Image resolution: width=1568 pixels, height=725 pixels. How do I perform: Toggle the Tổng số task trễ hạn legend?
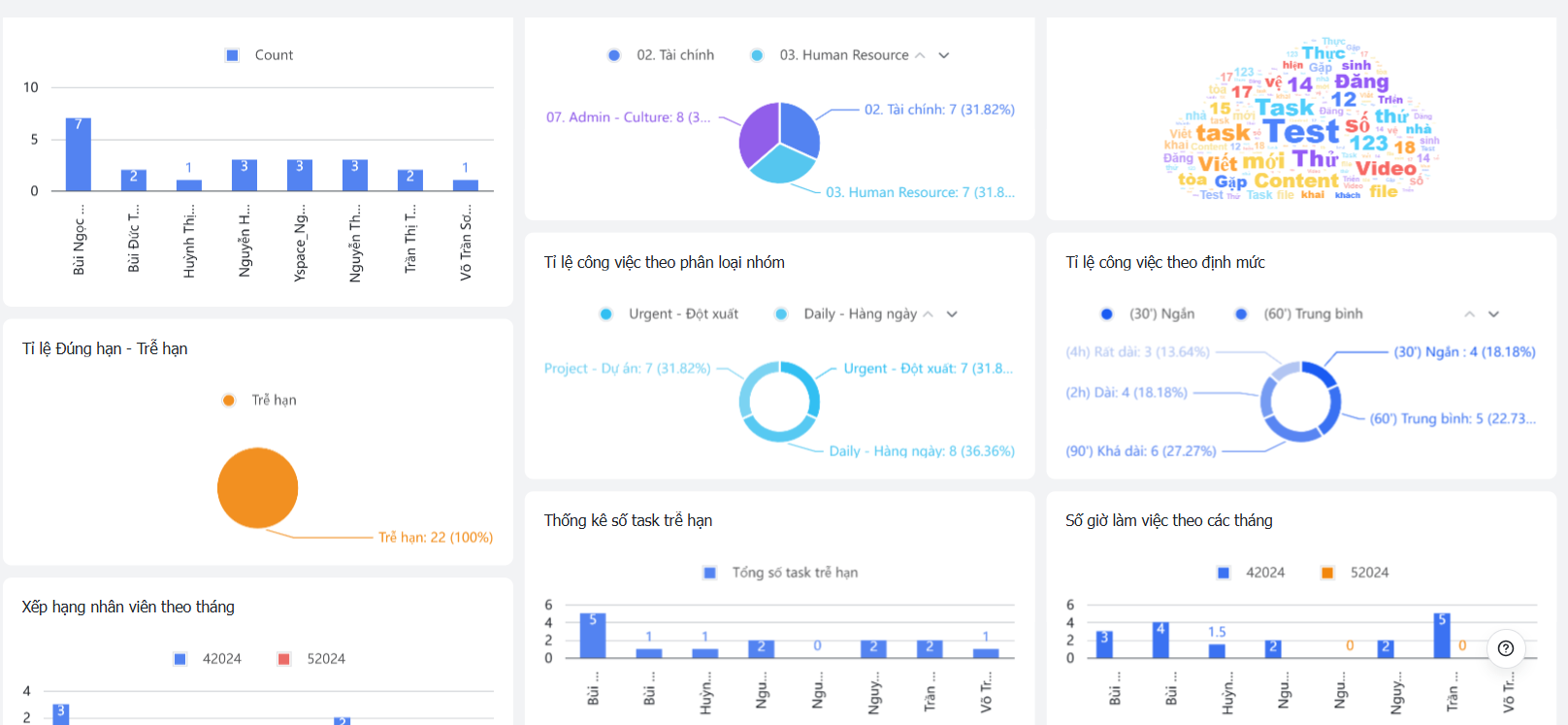[x=780, y=573]
